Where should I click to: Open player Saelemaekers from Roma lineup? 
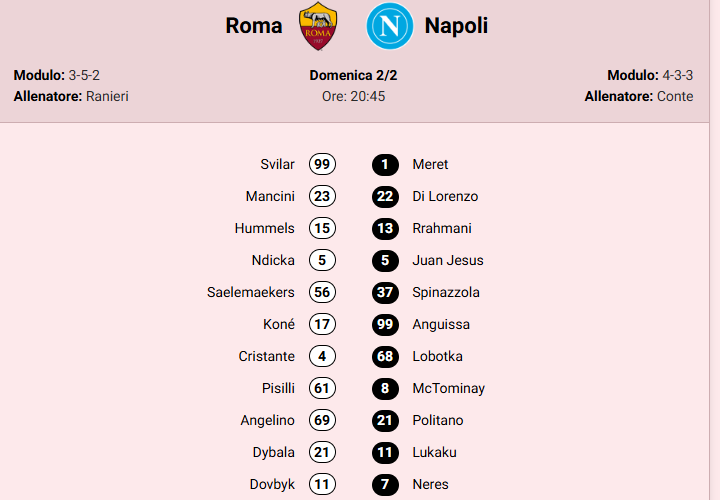coord(251,293)
